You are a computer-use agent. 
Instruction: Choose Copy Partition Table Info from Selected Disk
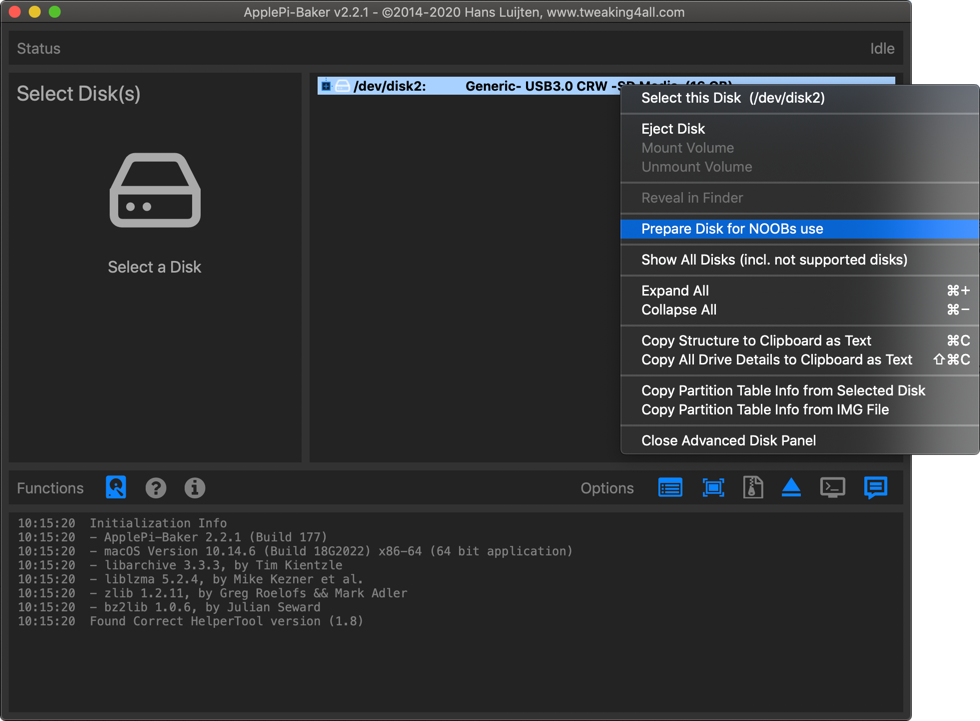(x=799, y=390)
